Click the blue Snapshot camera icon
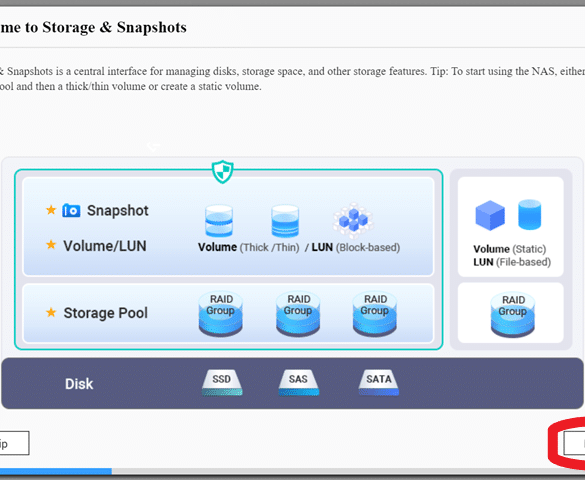The height and width of the screenshot is (480, 585). [x=71, y=210]
